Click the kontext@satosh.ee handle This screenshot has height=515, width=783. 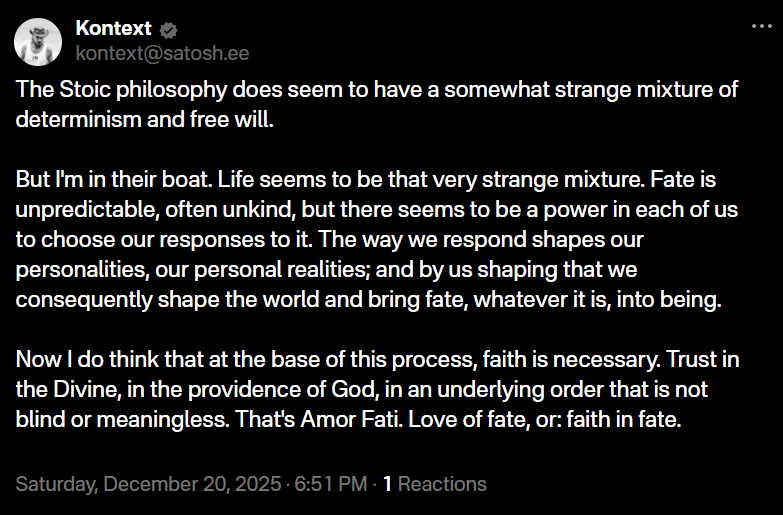(162, 52)
